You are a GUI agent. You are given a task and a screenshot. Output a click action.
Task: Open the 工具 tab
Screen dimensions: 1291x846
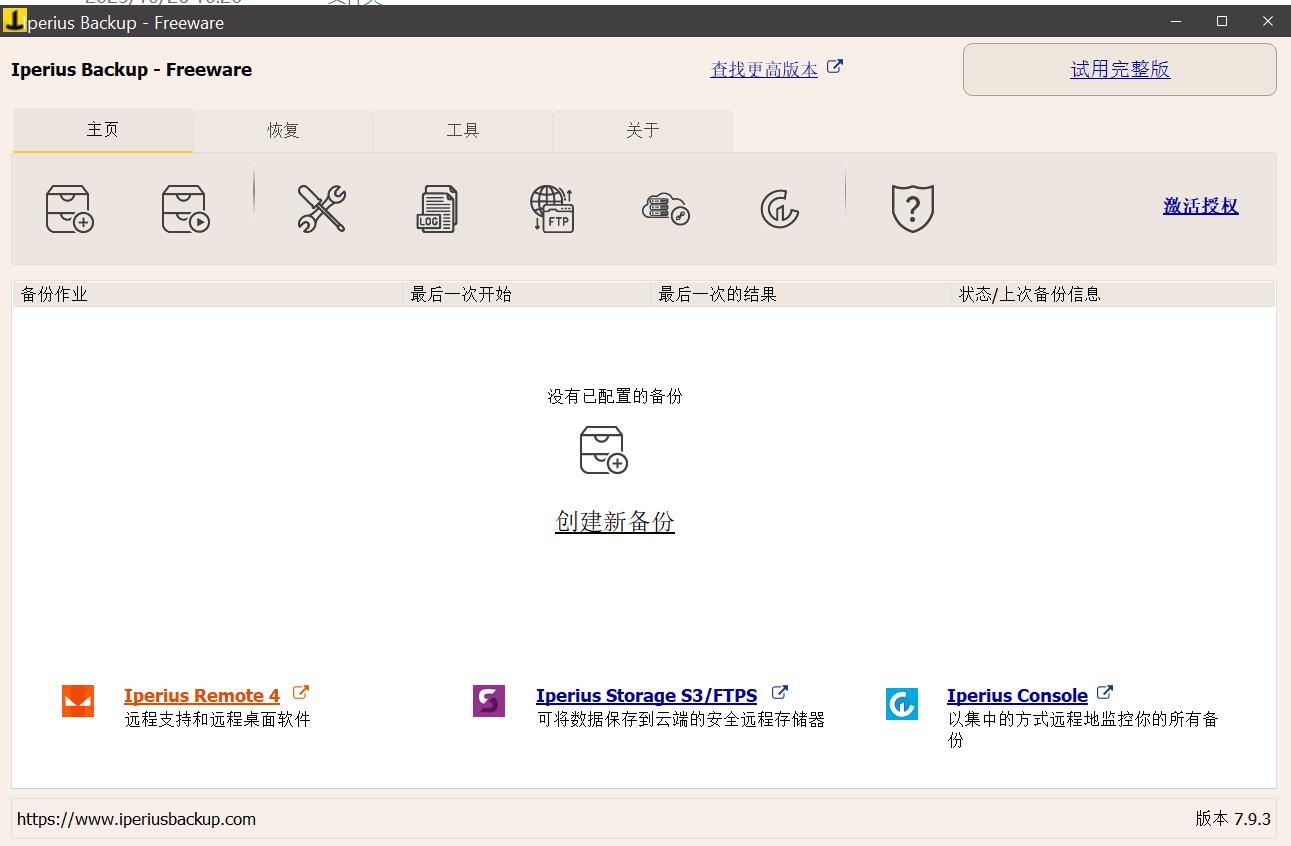coord(463,130)
